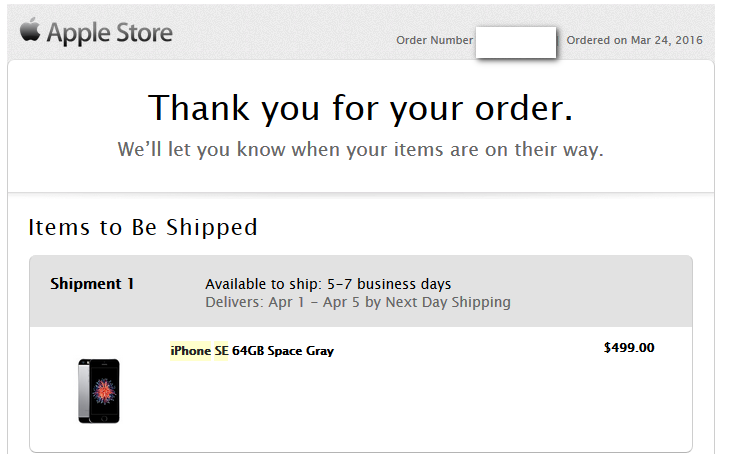
Task: Click the items on their way message
Action: pos(360,151)
